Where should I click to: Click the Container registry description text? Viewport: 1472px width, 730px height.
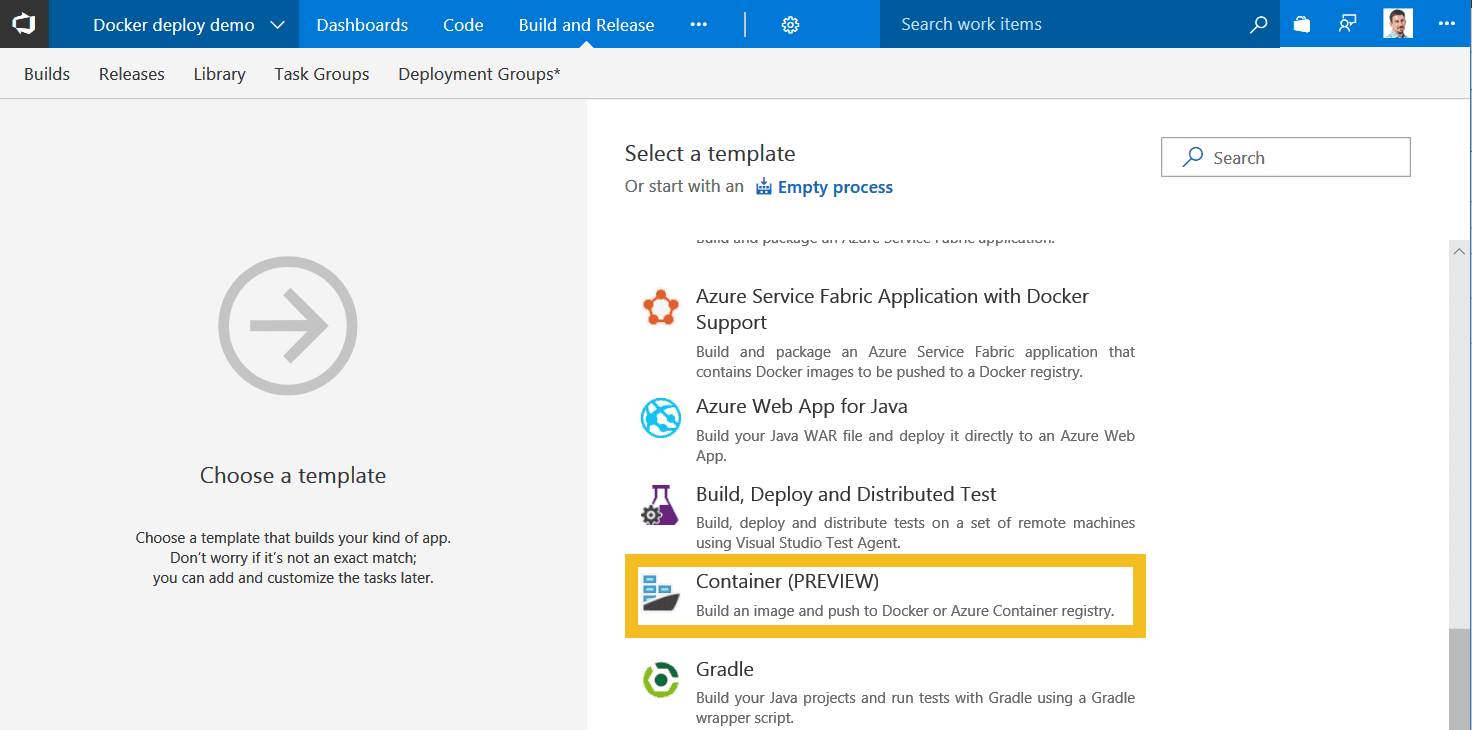pos(905,610)
